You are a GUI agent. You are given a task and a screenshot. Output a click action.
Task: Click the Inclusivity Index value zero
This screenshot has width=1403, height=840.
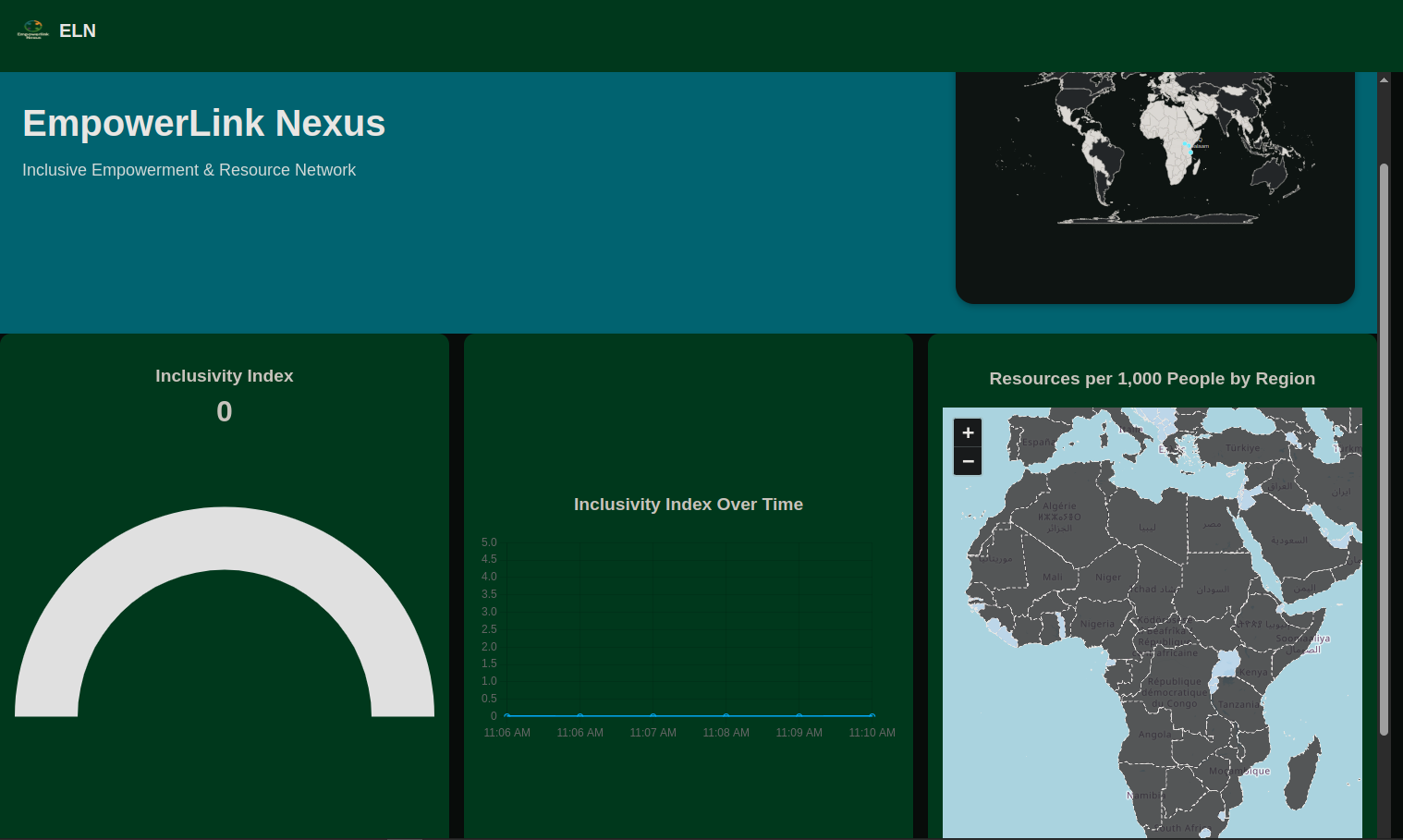(225, 411)
